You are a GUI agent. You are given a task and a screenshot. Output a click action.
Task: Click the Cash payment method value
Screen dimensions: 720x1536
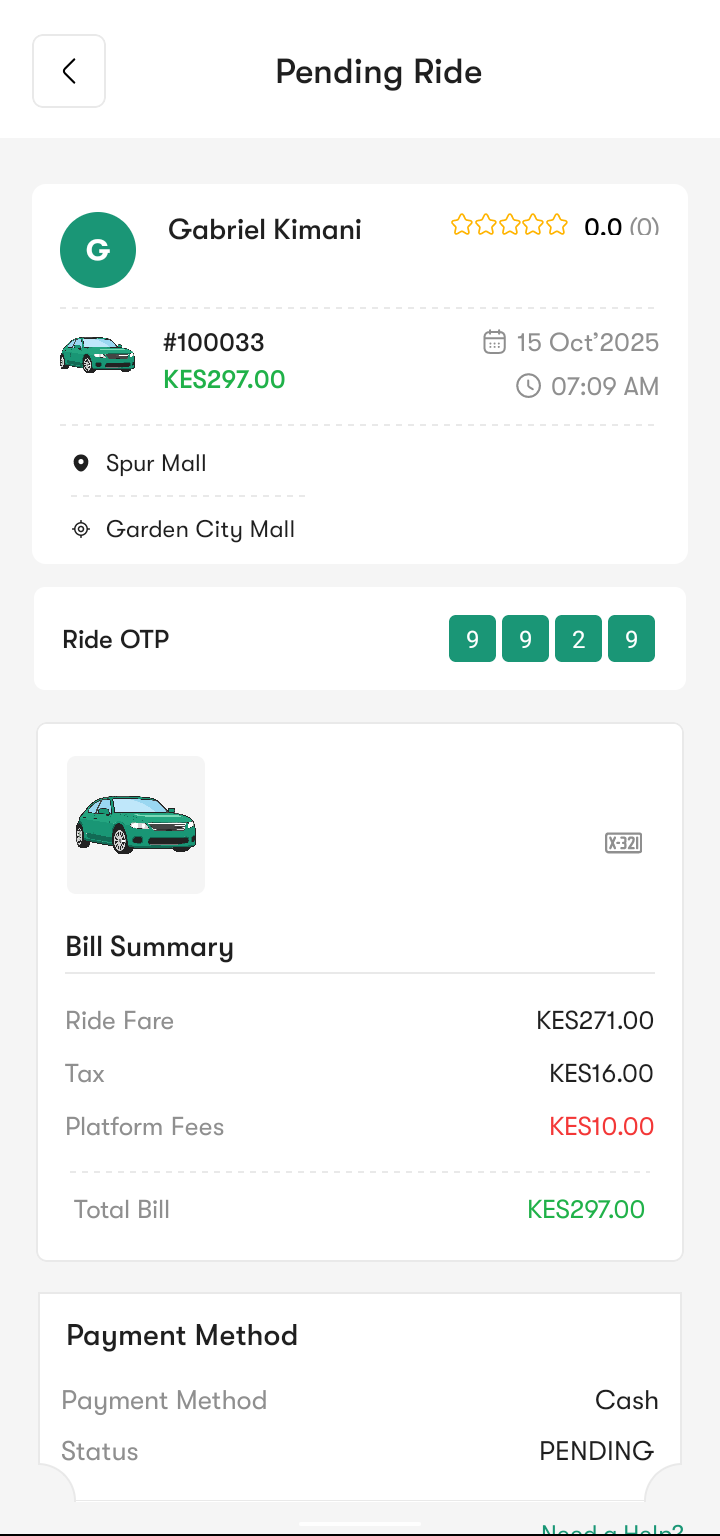[626, 1400]
